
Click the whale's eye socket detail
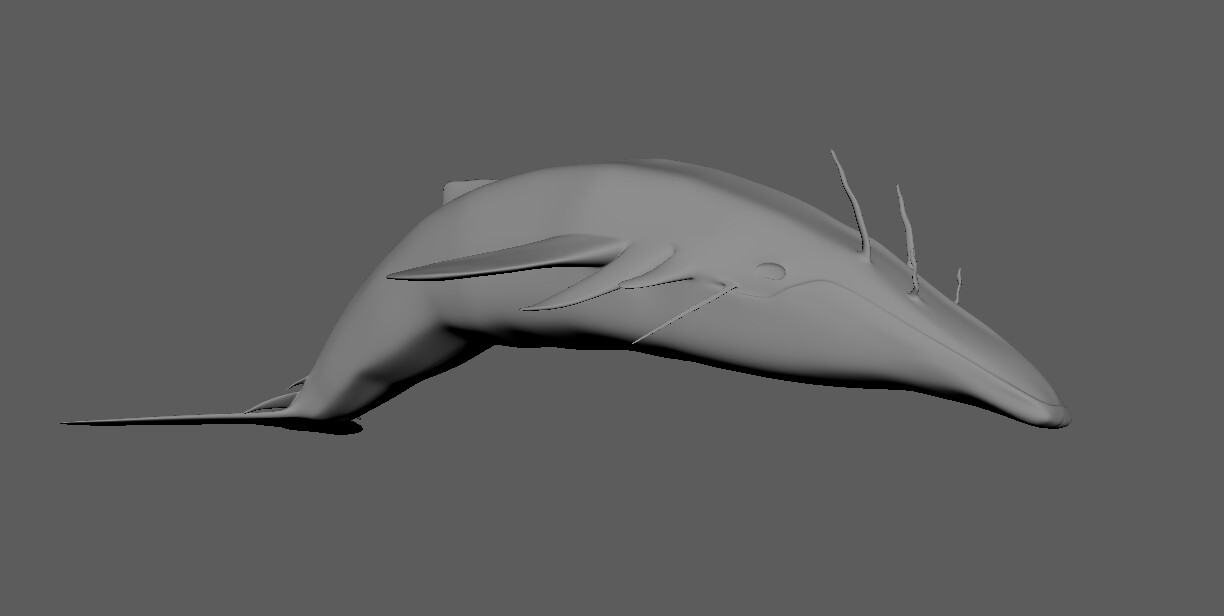tap(770, 272)
